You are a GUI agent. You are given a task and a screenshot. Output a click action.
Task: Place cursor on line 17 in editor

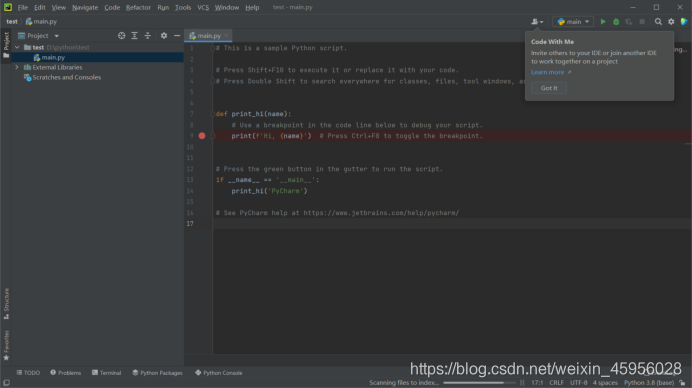click(x=452, y=224)
